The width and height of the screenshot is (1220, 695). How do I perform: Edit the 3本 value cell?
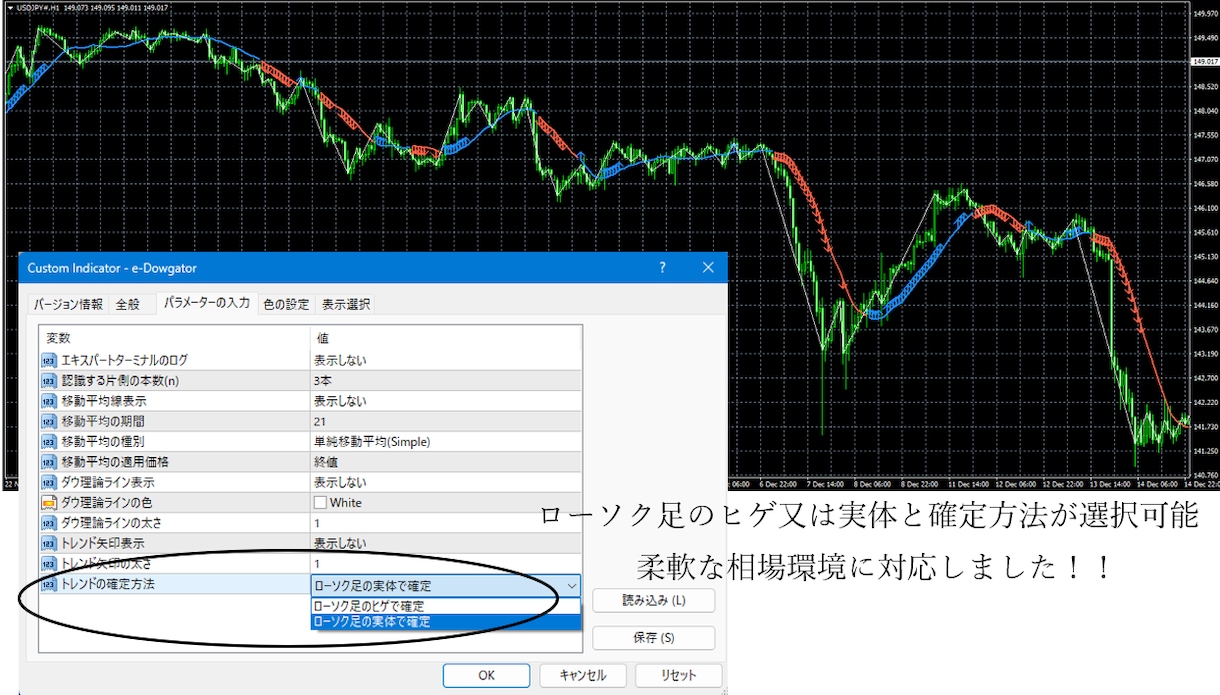point(446,380)
